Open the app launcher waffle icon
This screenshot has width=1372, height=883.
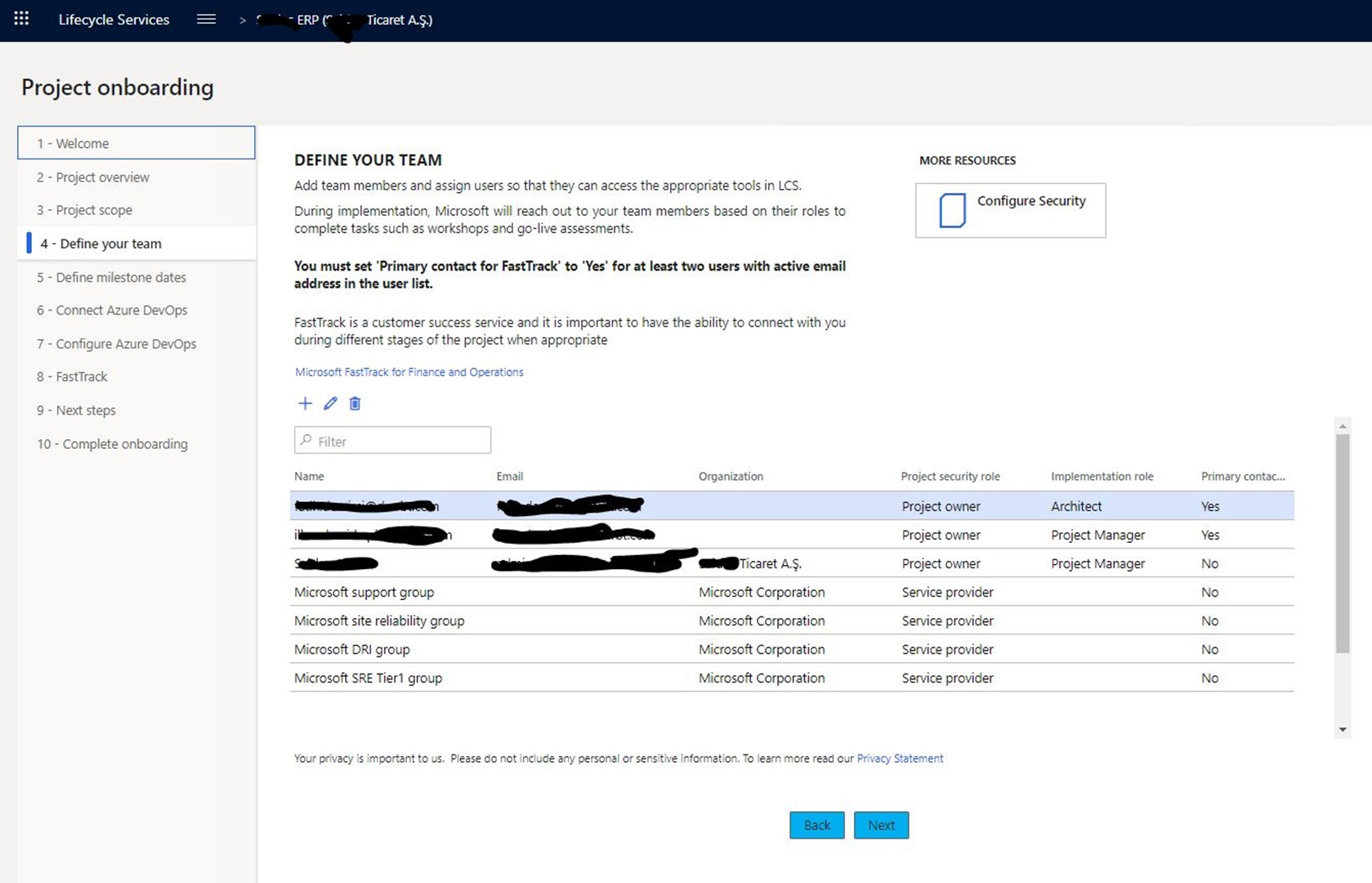[x=21, y=18]
